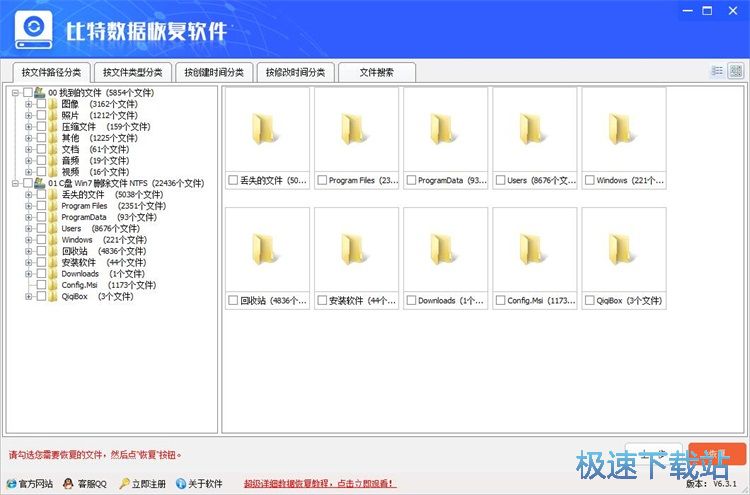The image size is (750, 495).
Task: Check the 图像 checkbox in tree
Action: 41,104
